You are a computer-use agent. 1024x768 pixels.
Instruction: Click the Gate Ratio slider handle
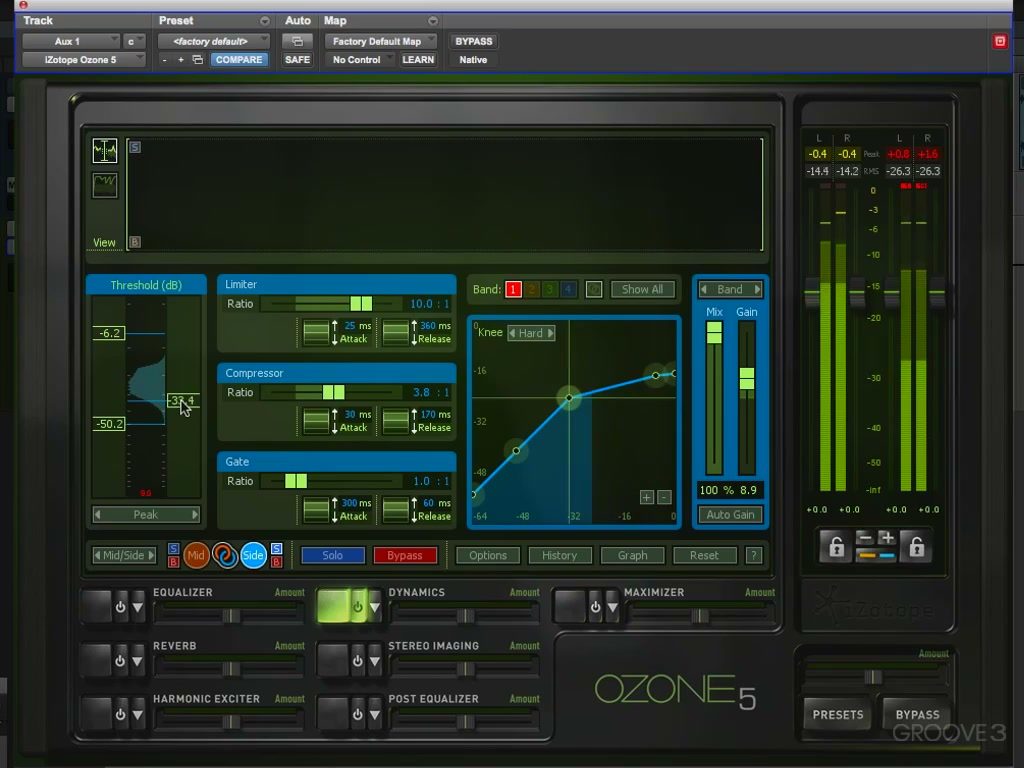[x=296, y=481]
